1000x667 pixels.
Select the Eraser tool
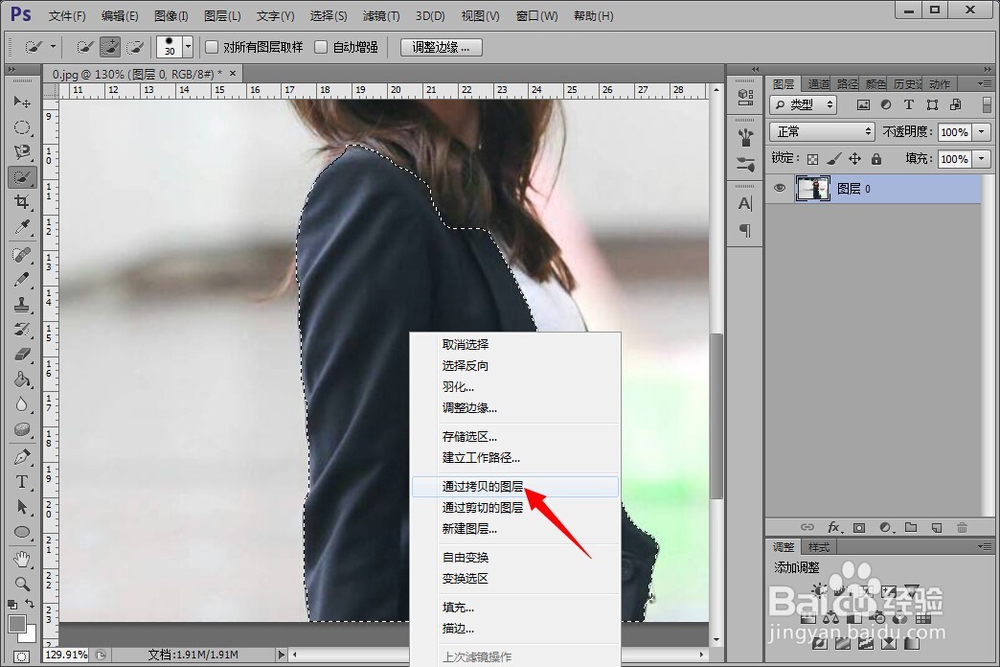click(22, 355)
